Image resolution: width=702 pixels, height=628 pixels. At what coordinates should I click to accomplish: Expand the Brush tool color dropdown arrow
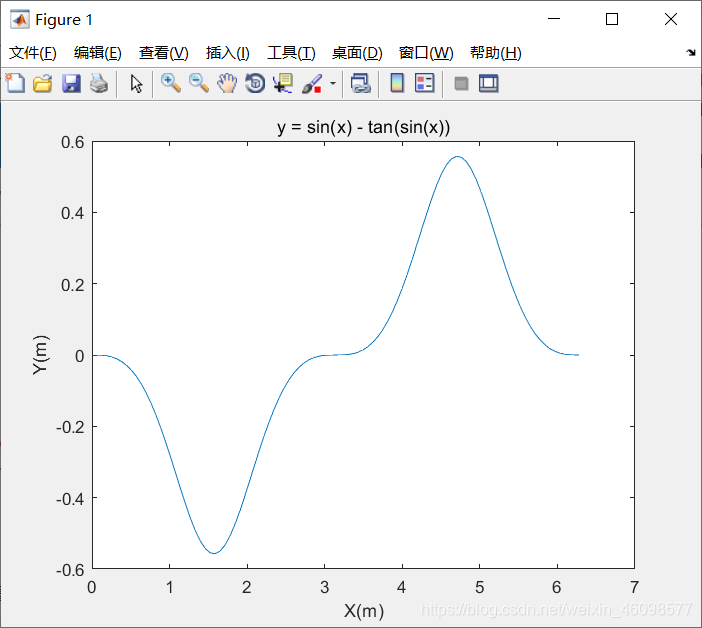point(333,84)
